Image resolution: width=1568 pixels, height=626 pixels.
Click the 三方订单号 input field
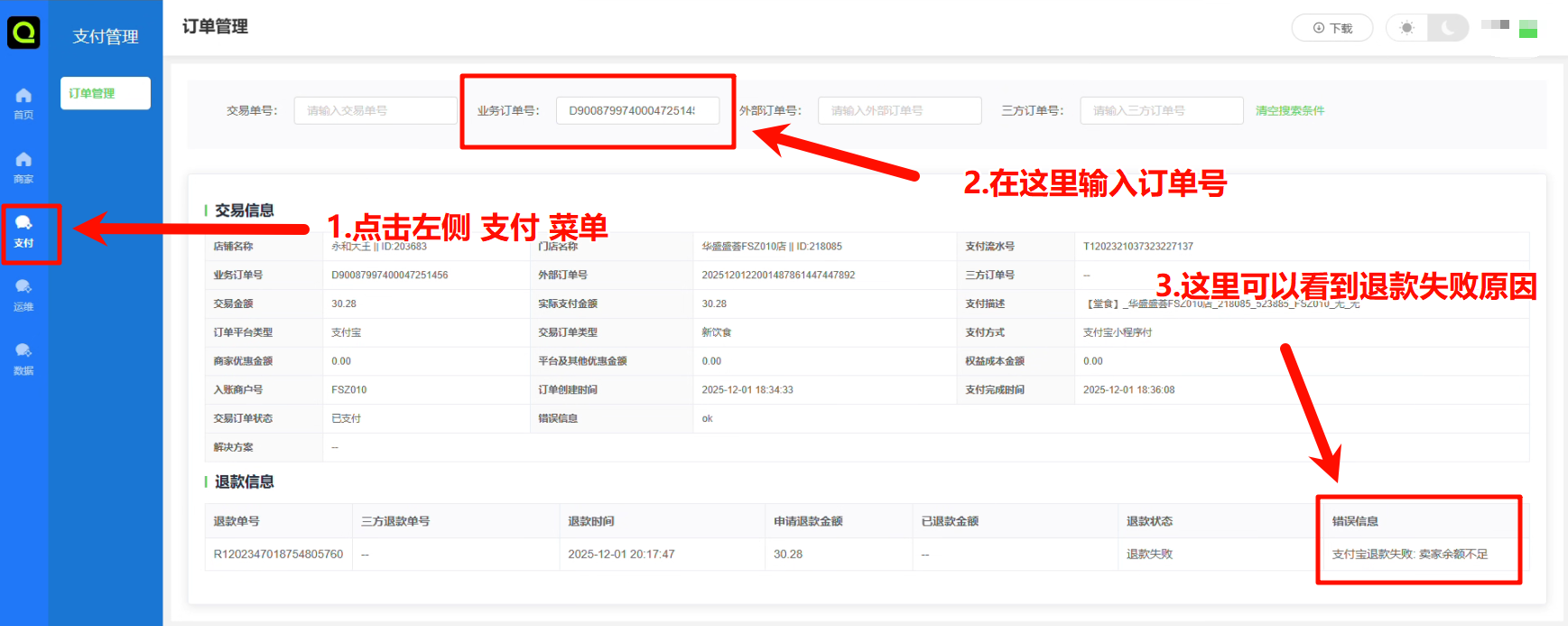coord(1161,111)
